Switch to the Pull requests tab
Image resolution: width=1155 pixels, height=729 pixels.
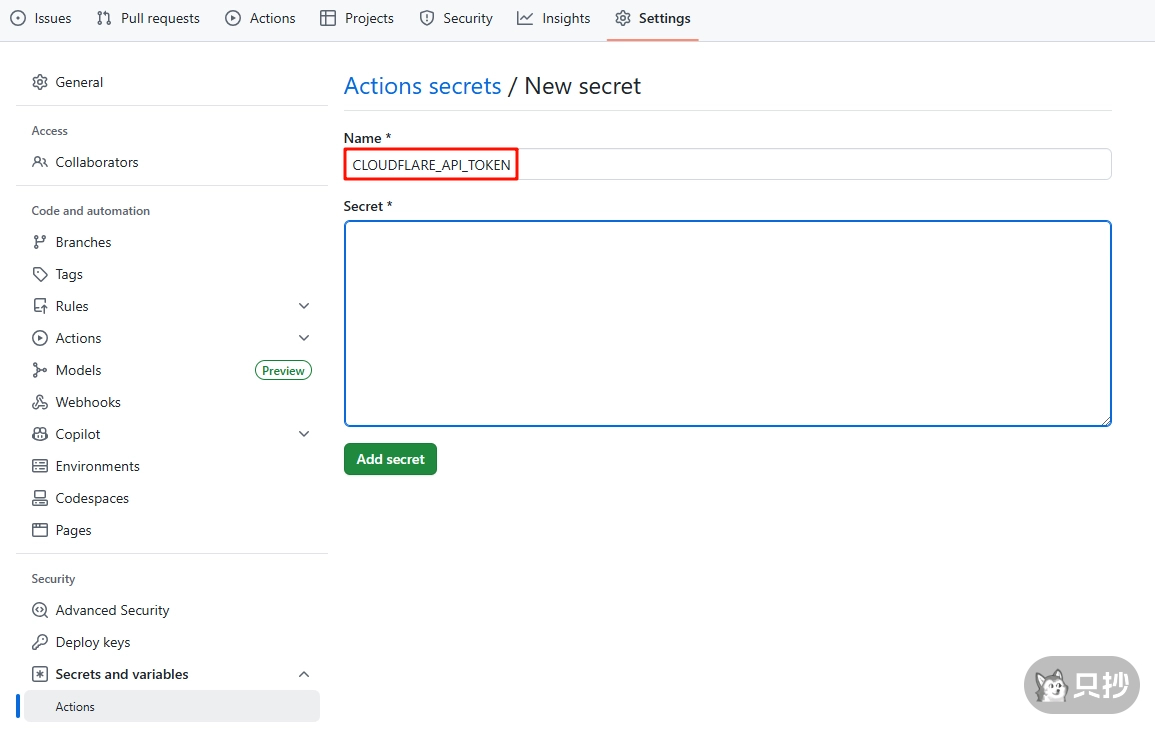(147, 17)
